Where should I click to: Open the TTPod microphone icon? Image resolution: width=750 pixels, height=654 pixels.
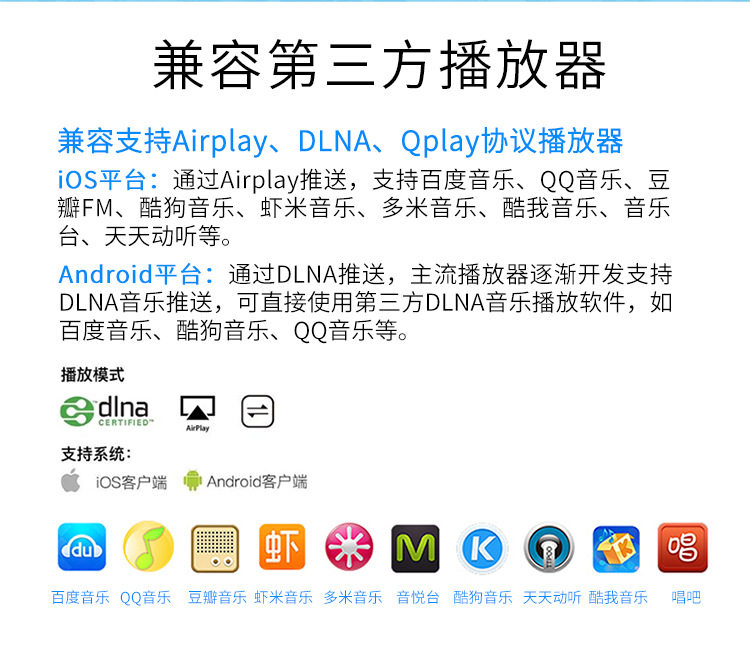coord(549,548)
